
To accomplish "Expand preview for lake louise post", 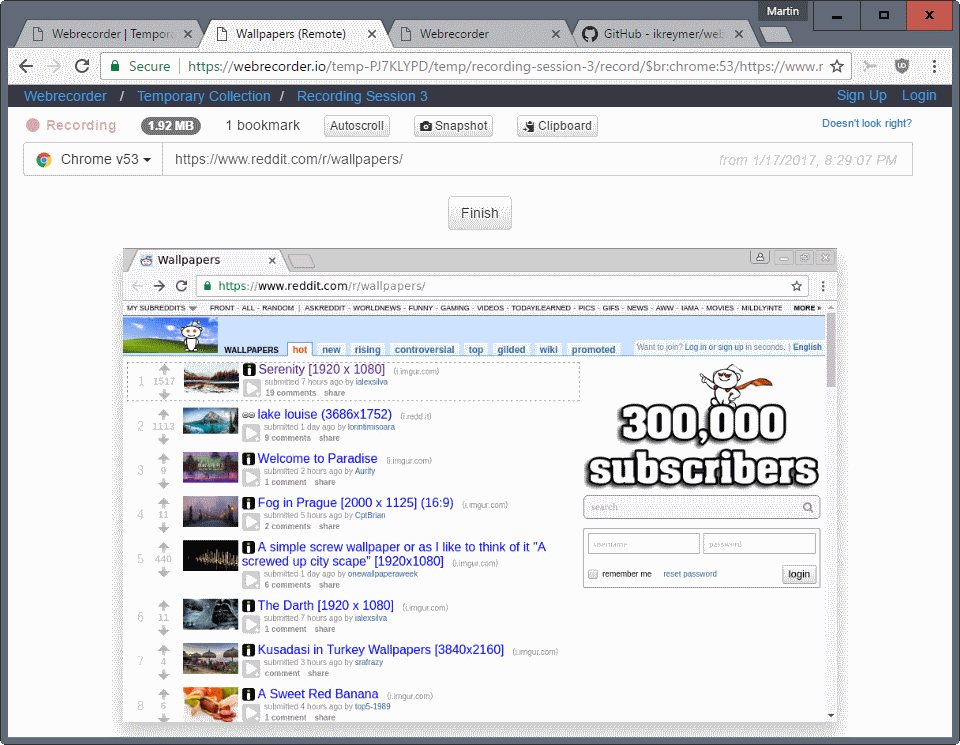I will coord(251,433).
